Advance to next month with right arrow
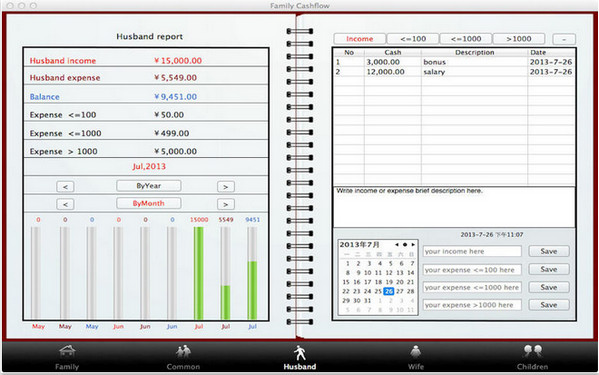Image resolution: width=599 pixels, height=375 pixels. coord(226,204)
